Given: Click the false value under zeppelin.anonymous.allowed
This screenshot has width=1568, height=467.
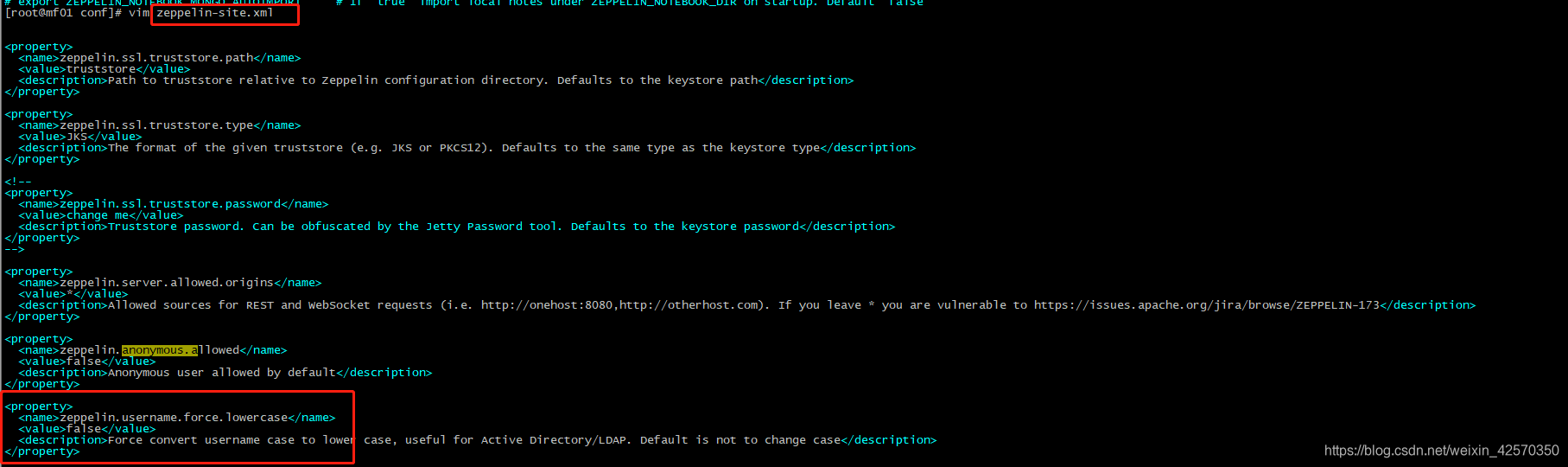Looking at the screenshot, I should 84,361.
